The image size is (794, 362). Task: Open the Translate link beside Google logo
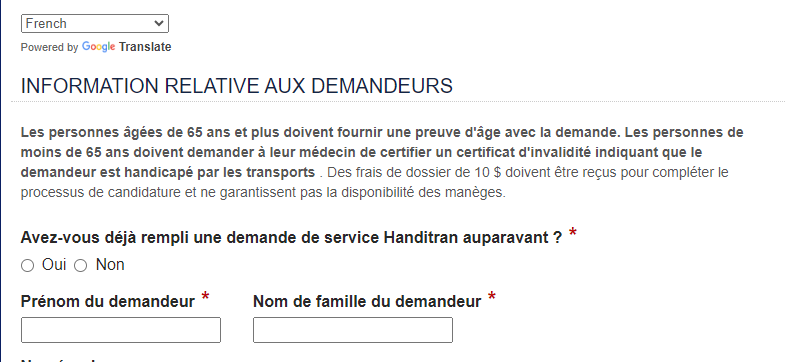(145, 47)
